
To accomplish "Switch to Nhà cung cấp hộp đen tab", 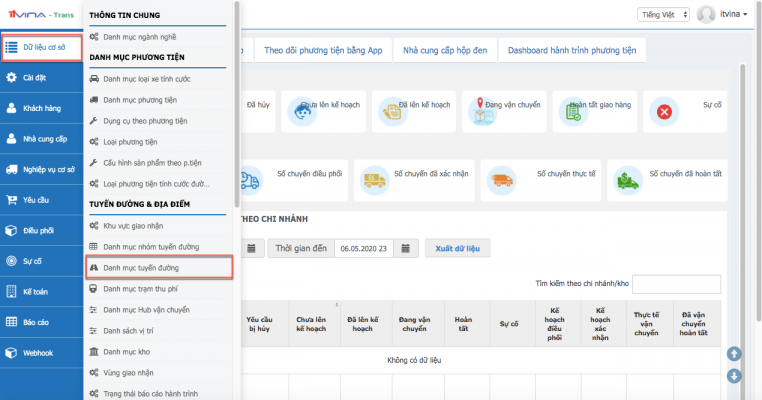I will pos(443,50).
